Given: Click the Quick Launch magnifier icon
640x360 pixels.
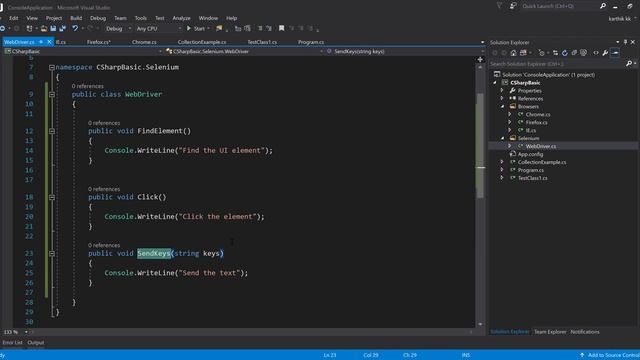Looking at the screenshot, I should 603,6.
